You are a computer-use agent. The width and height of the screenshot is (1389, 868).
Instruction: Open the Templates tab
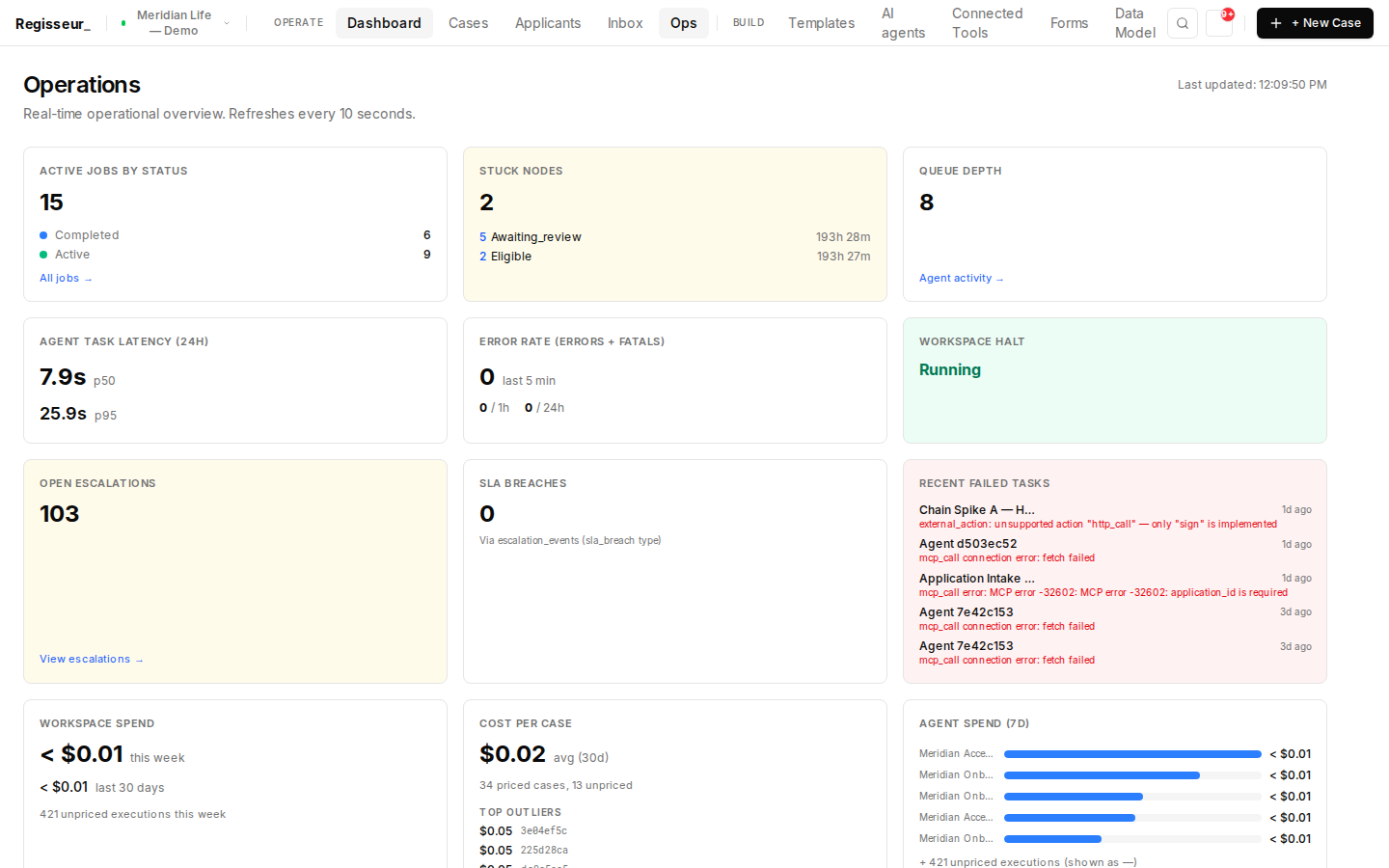[821, 23]
